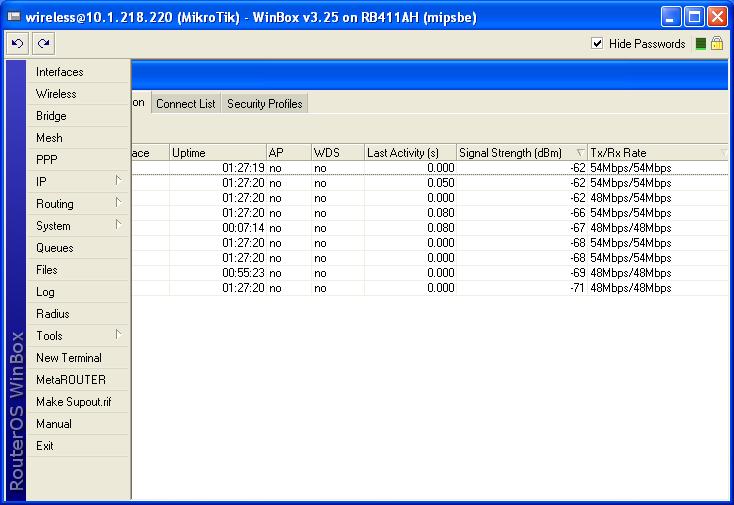The image size is (734, 505).
Task: Select the row with uptime 00:07:14
Action: [430, 228]
